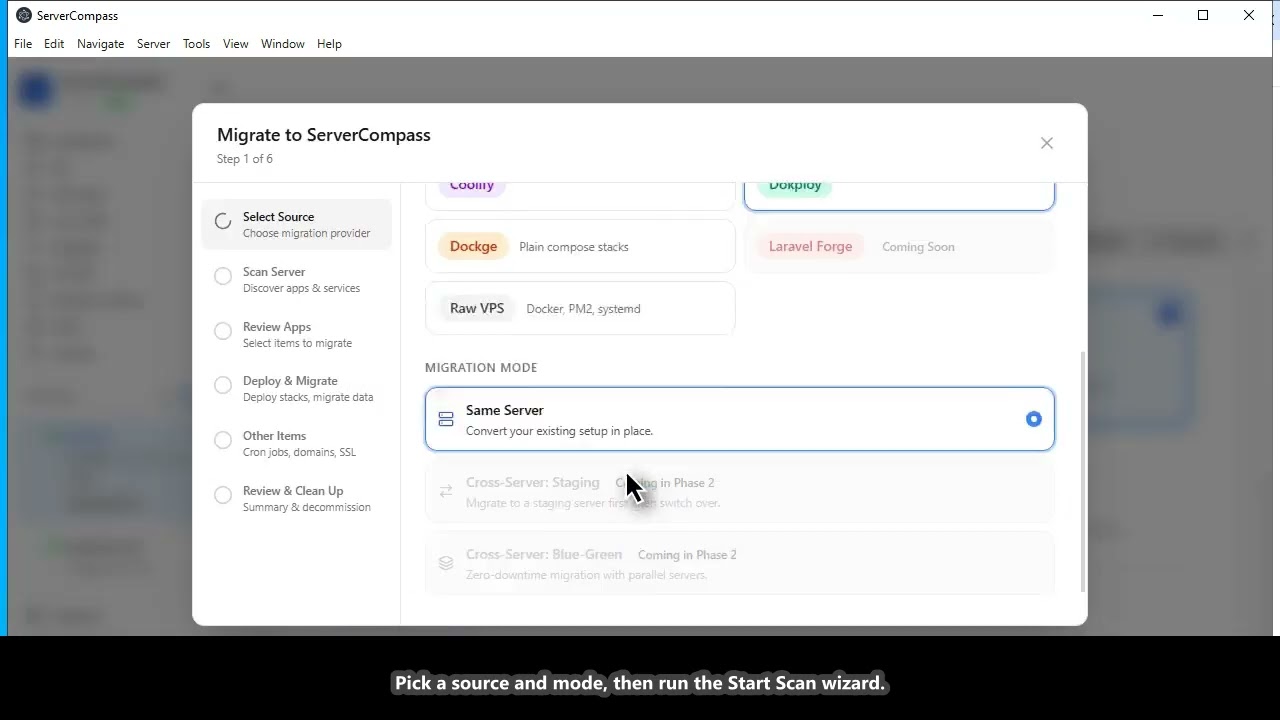Click the Select Source spinner icon
Image resolution: width=1280 pixels, height=720 pixels.
pos(223,221)
